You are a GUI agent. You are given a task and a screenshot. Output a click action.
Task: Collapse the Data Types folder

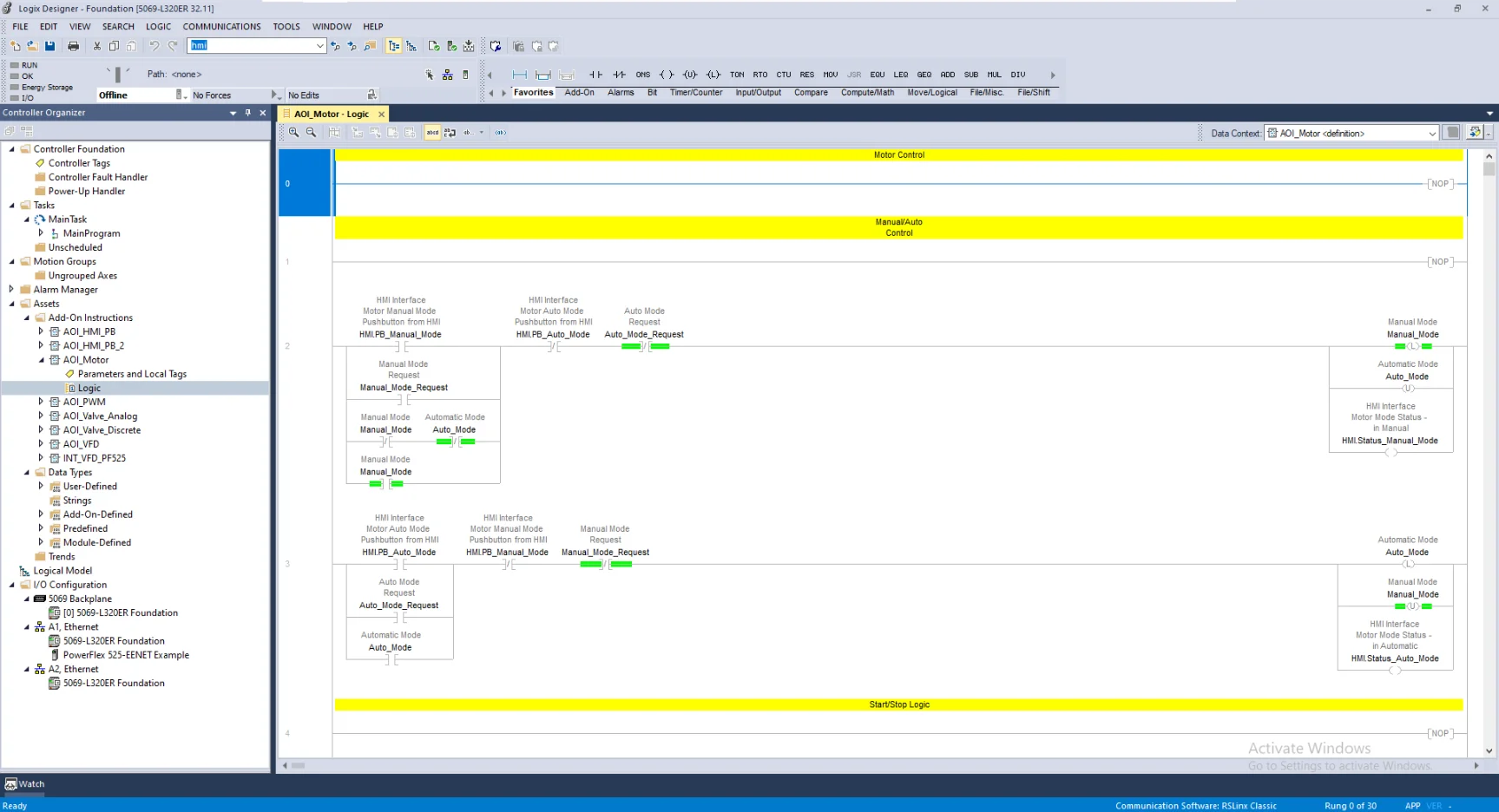point(27,472)
